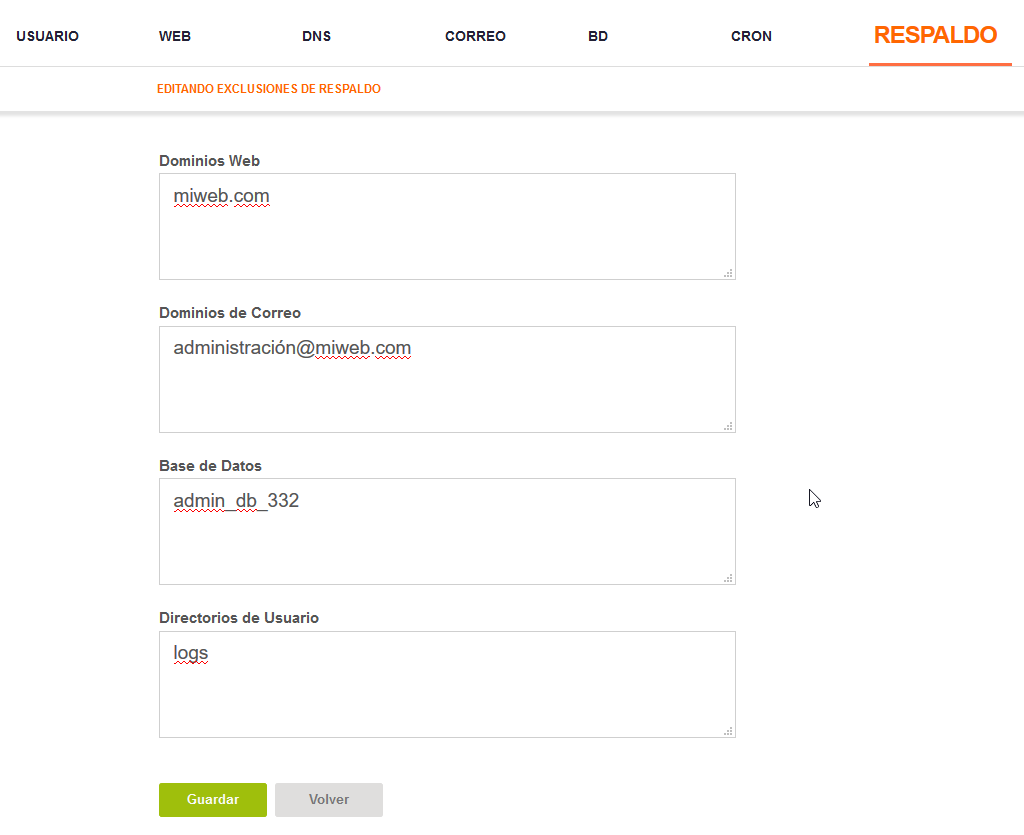1024x835 pixels.
Task: Click the Dominios de Correo resize grip
Action: pyautogui.click(x=728, y=426)
